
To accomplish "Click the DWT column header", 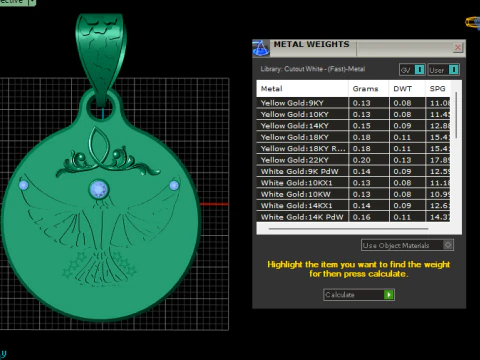I will [x=407, y=89].
